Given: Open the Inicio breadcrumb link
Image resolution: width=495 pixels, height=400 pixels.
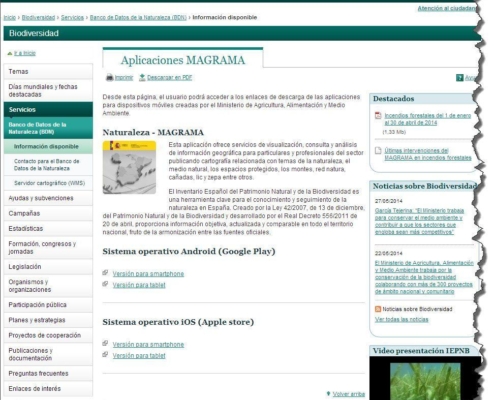Looking at the screenshot, I should 10,17.
